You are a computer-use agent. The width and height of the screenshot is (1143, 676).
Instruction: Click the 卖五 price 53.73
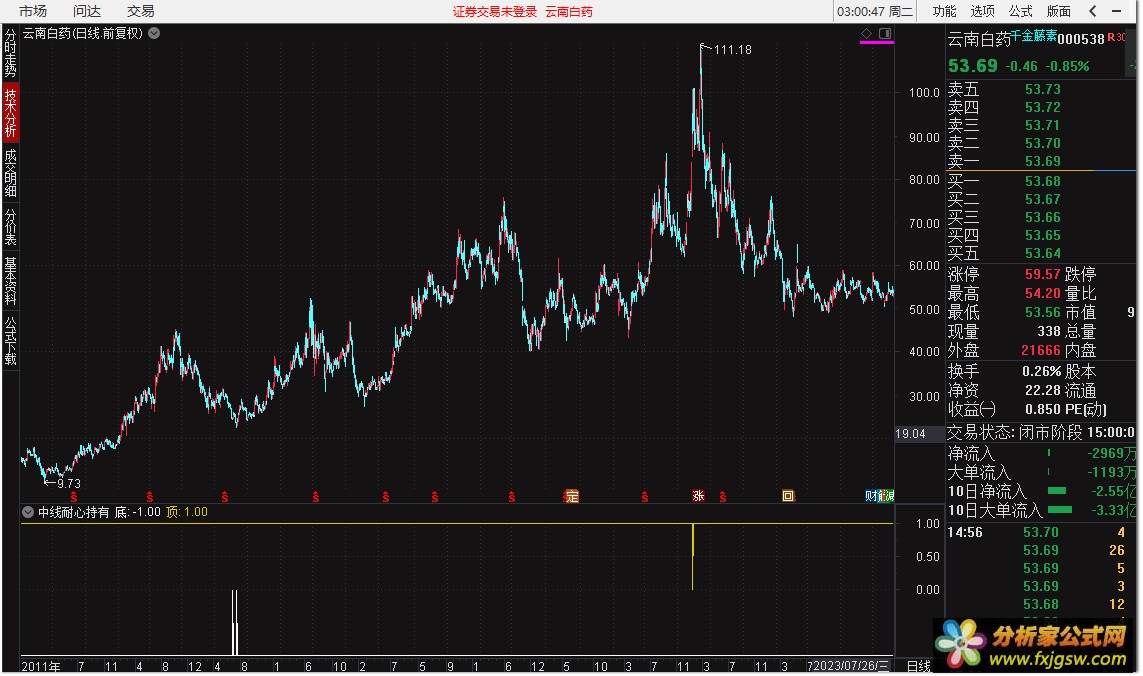[1042, 89]
